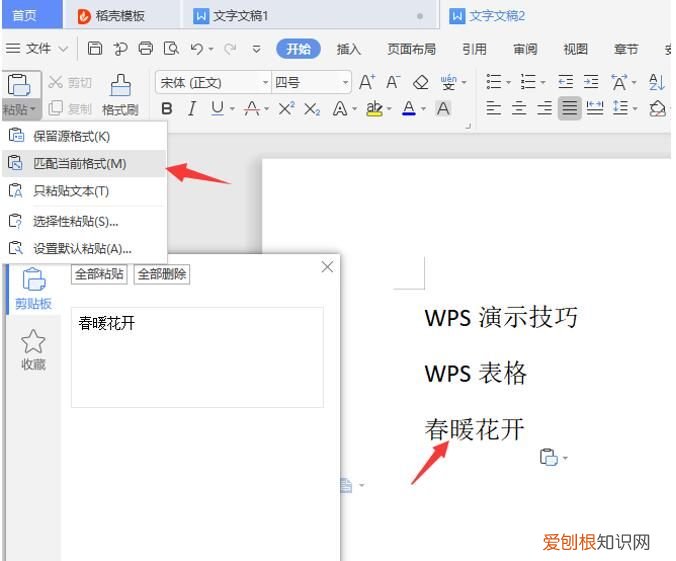Open the 收藏 star icon
Viewport: 676px width, 561px height.
[33, 350]
